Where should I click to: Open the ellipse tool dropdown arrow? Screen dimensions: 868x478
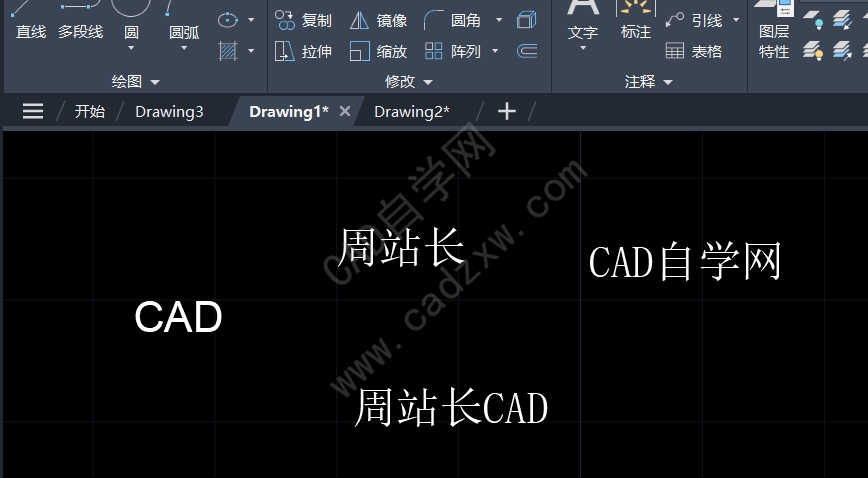(251, 20)
